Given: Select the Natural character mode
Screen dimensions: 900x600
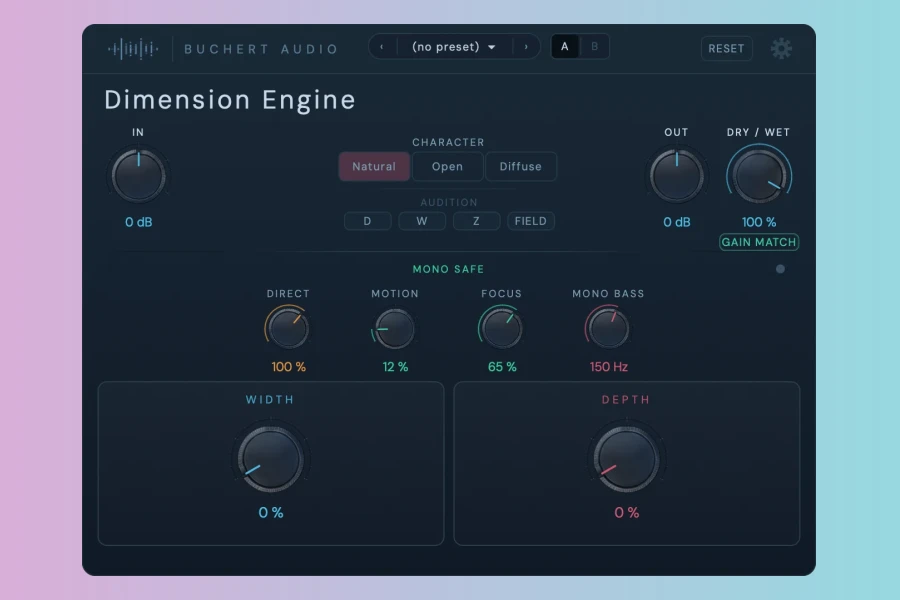Looking at the screenshot, I should 374,167.
